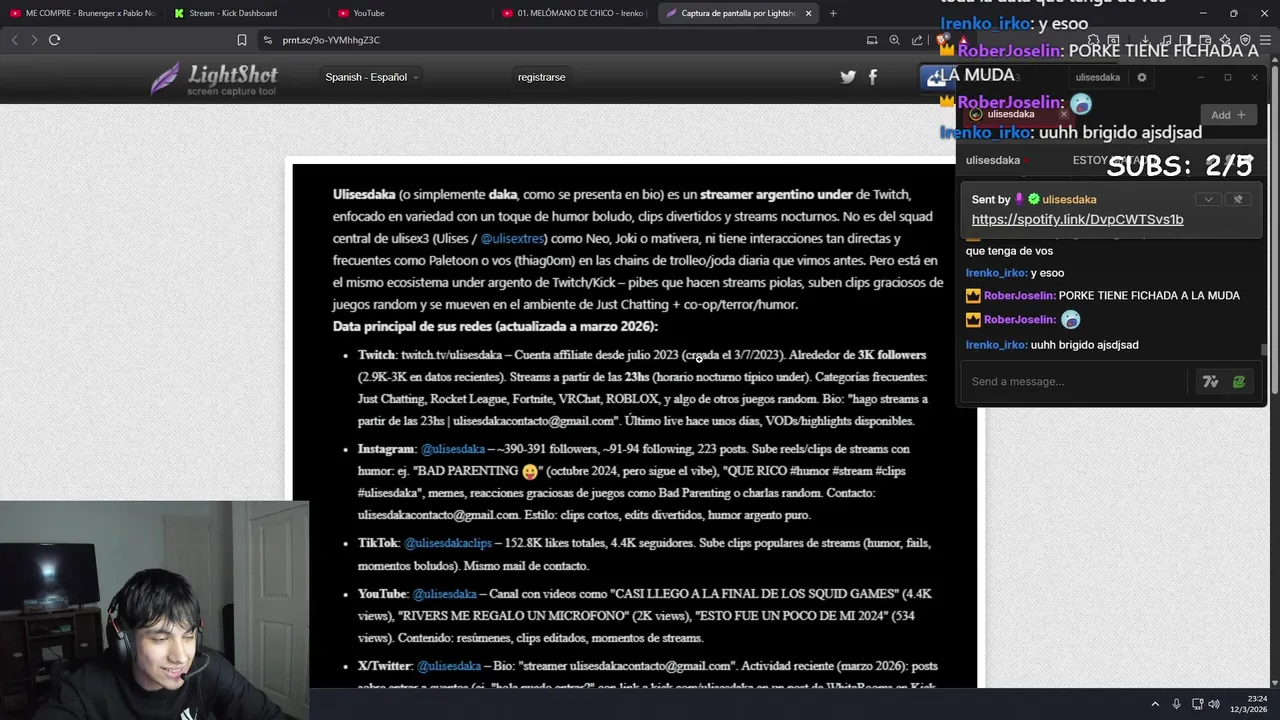
Task: Open TikTok @ulisesdakaclips link
Action: point(448,543)
